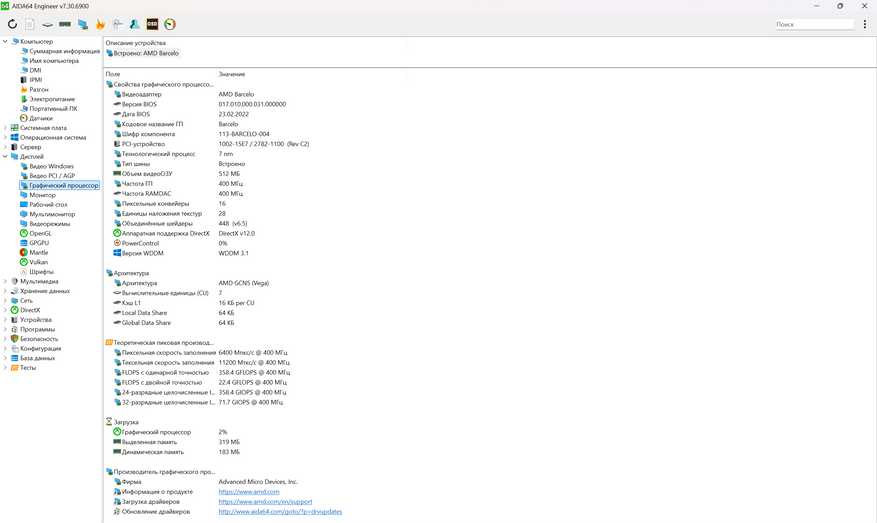Image resolution: width=877 pixels, height=523 pixels.
Task: Select the DirectX tree node label
Action: (x=30, y=310)
